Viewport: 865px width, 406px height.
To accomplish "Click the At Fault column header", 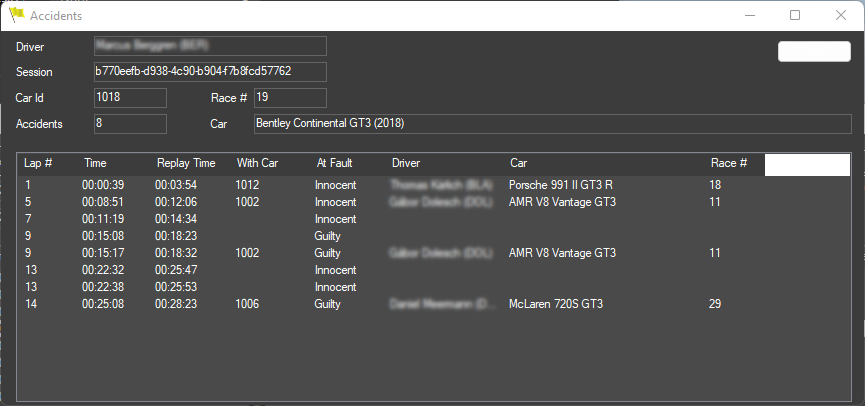I will point(334,163).
